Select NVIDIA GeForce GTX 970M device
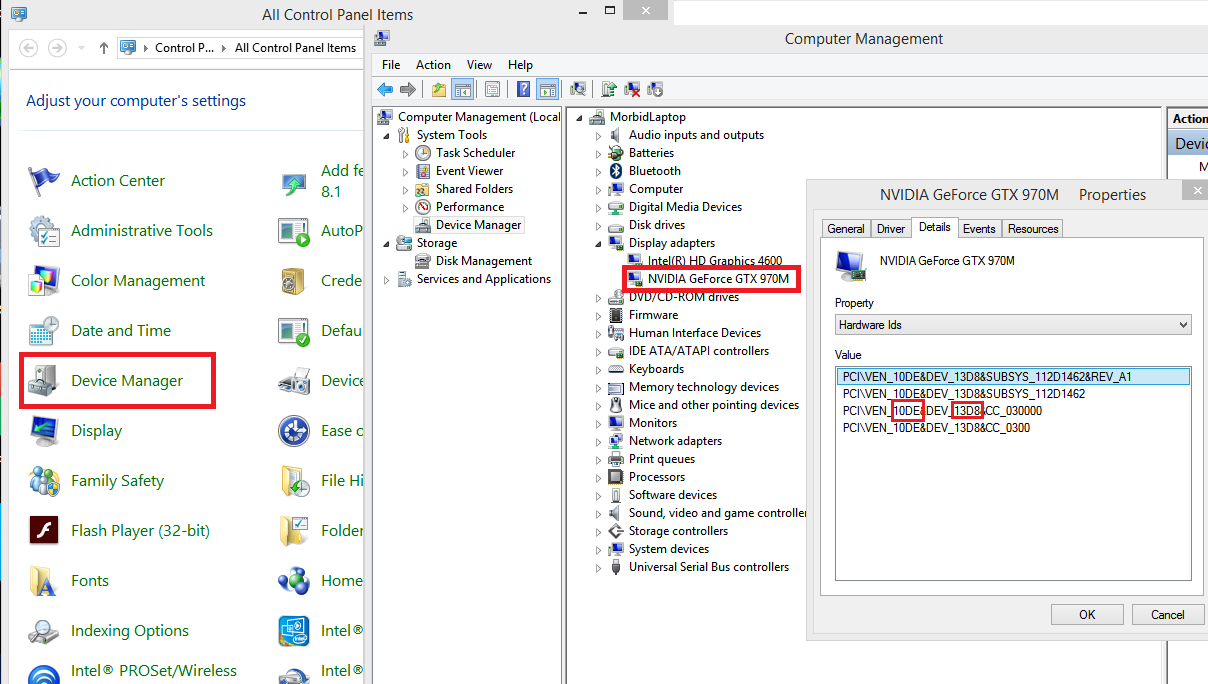Viewport: 1208px width, 684px height. (718, 279)
